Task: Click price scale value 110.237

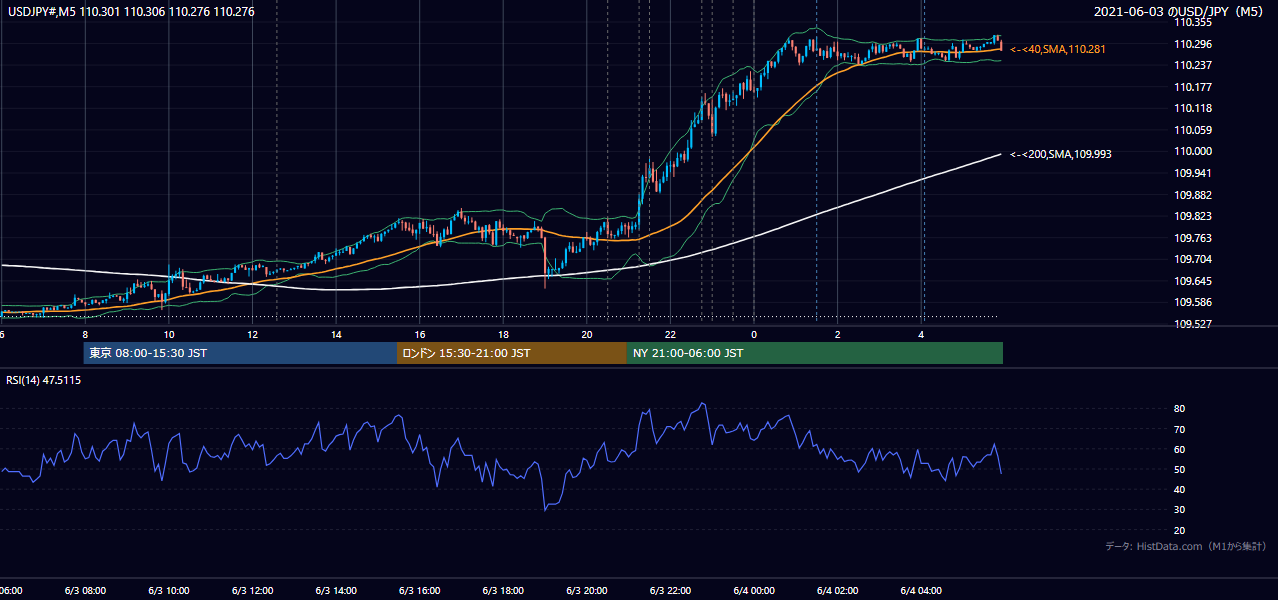Action: tap(1192, 65)
